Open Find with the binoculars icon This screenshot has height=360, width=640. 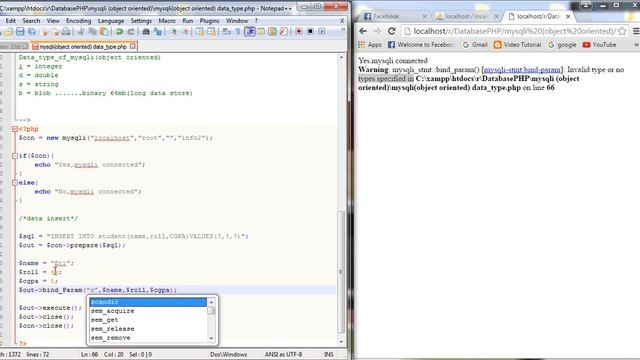[x=146, y=31]
